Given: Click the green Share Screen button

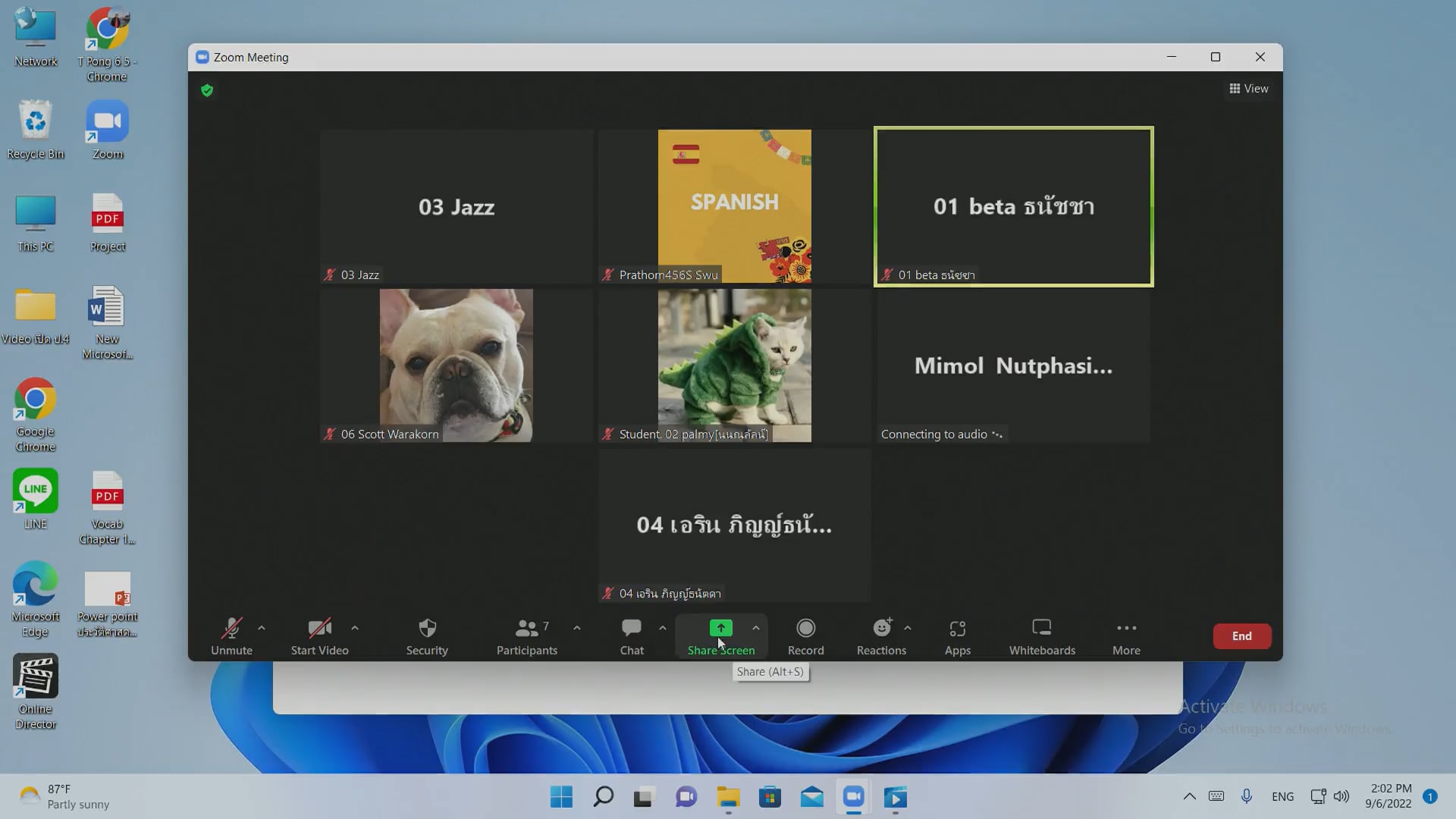Looking at the screenshot, I should click(x=720, y=636).
